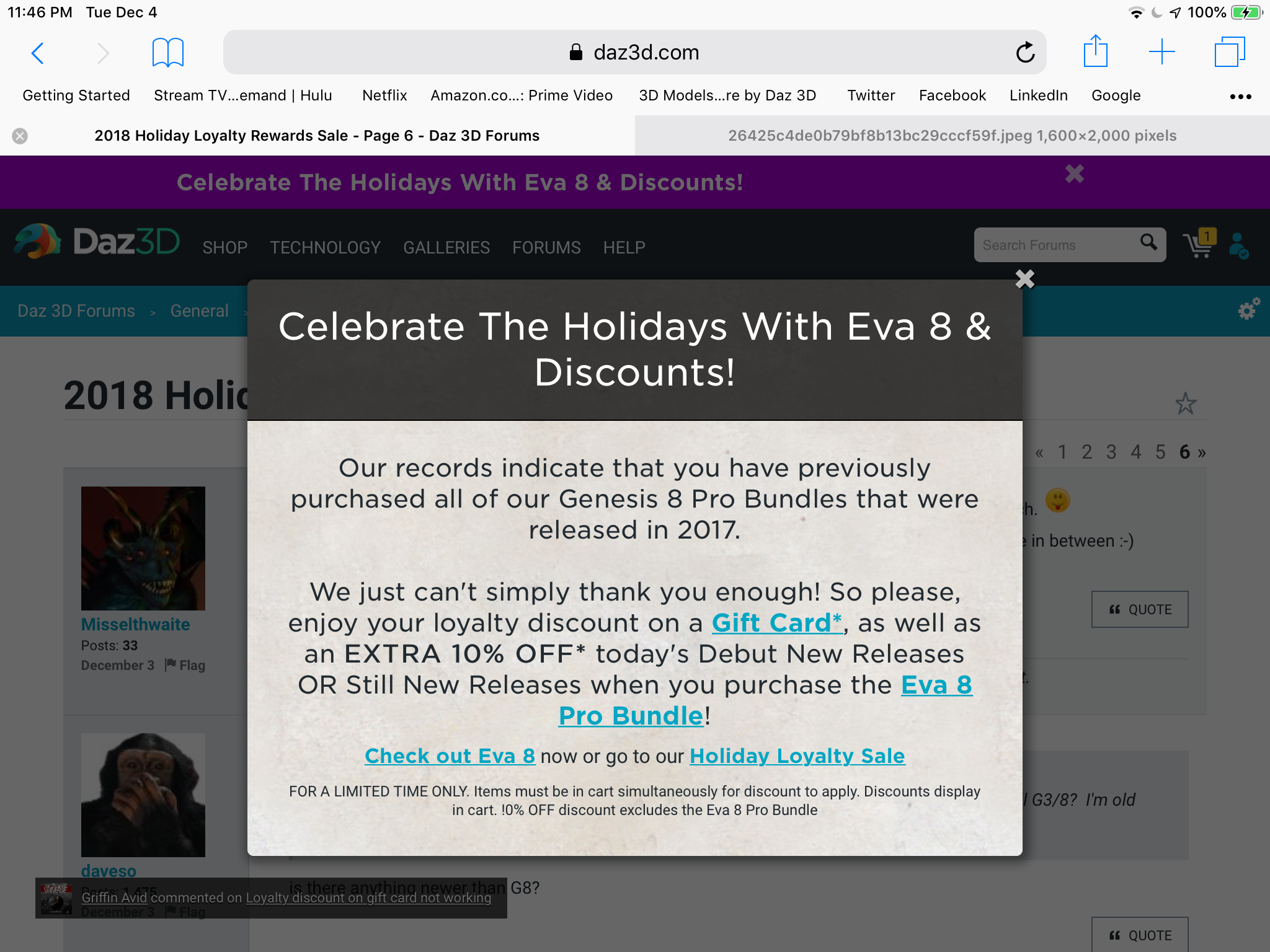Click the Search Forums field
The width and height of the screenshot is (1270, 952).
click(x=1057, y=245)
